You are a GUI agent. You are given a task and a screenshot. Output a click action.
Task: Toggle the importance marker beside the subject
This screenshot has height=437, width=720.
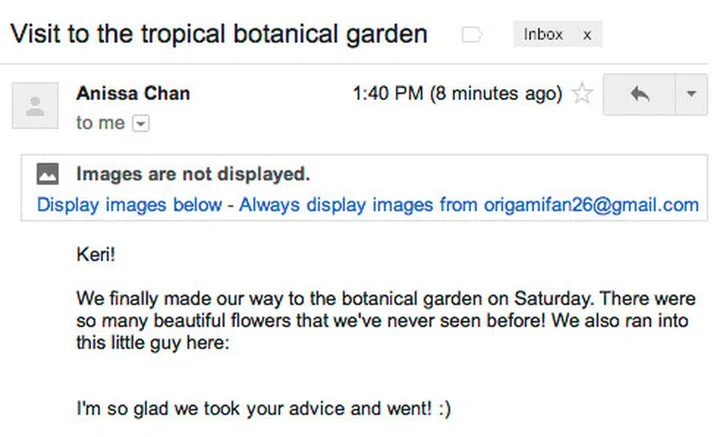pos(471,35)
